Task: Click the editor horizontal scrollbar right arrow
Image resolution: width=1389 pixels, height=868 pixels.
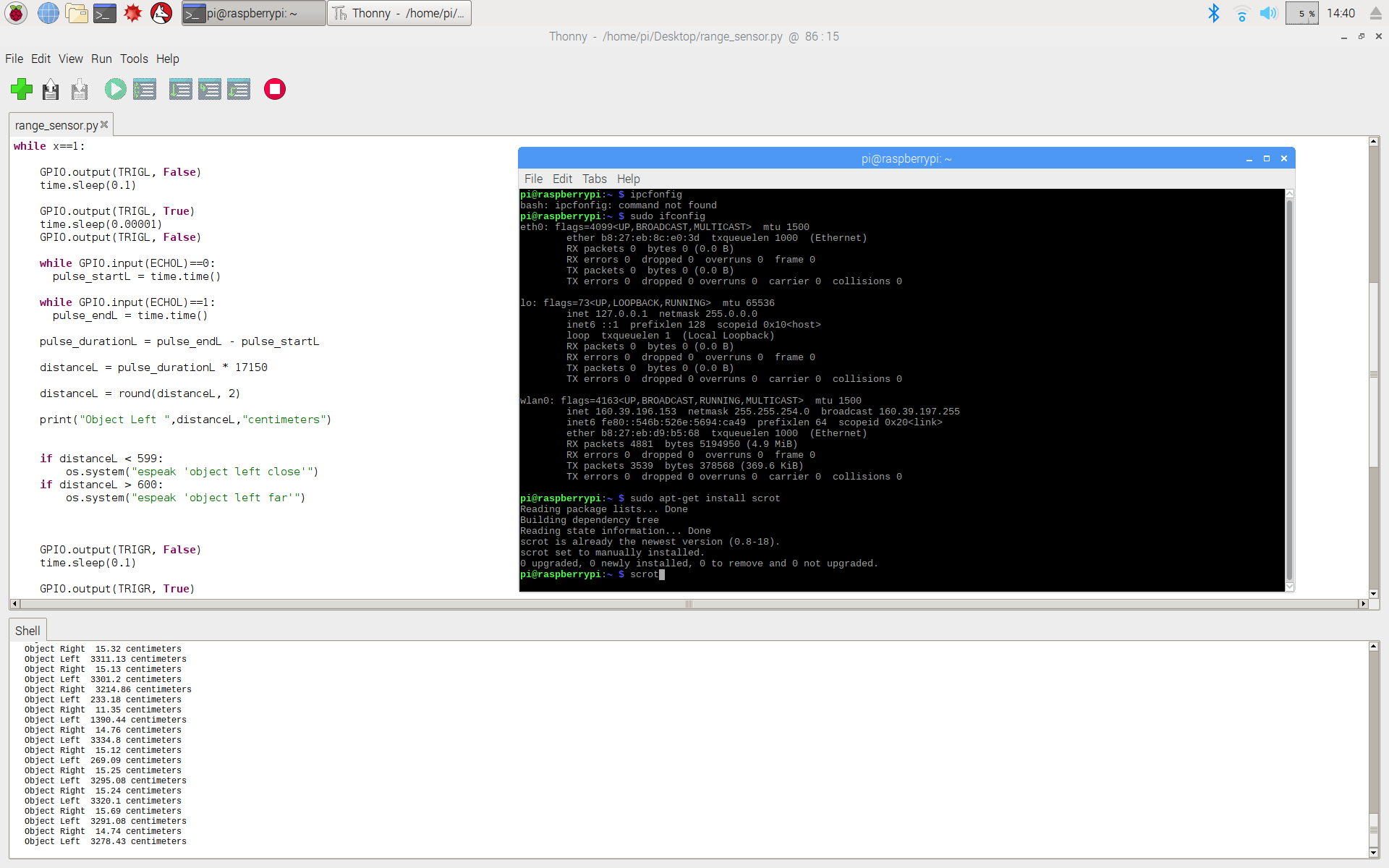Action: pyautogui.click(x=1363, y=603)
